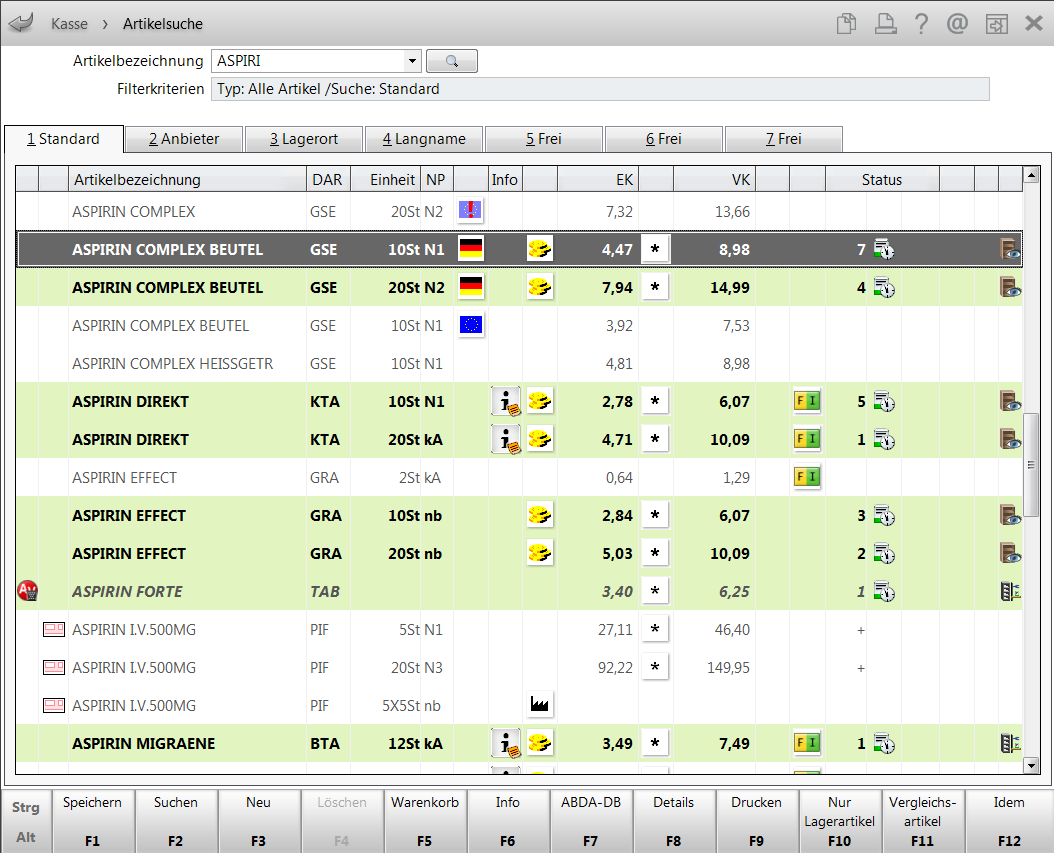Screen dimensions: 1054x853
Task: Click red card icon beside ASPIRIN I.V.500MG 5St
Action: 54,629
